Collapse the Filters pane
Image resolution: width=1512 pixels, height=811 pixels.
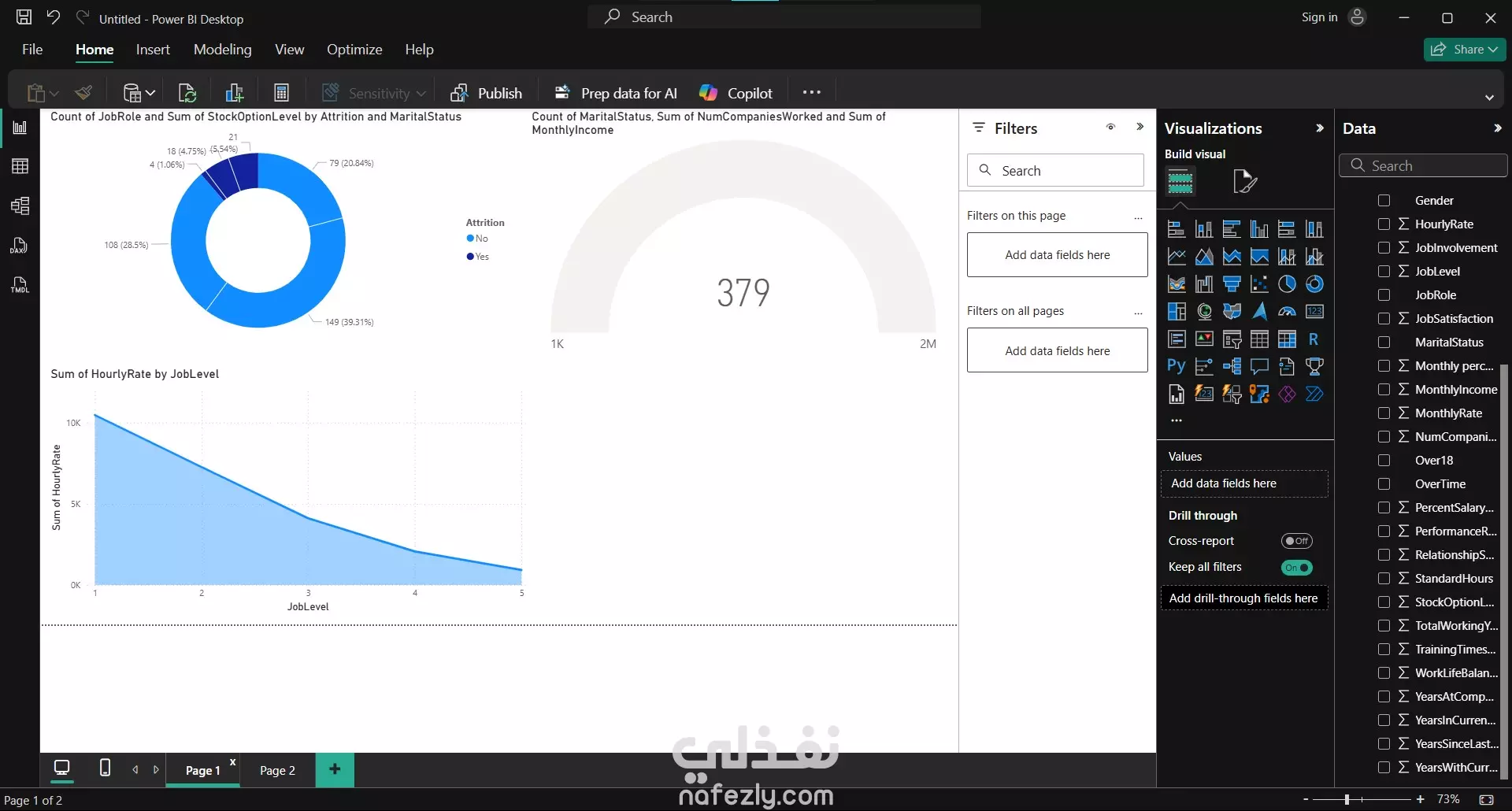[x=1140, y=127]
